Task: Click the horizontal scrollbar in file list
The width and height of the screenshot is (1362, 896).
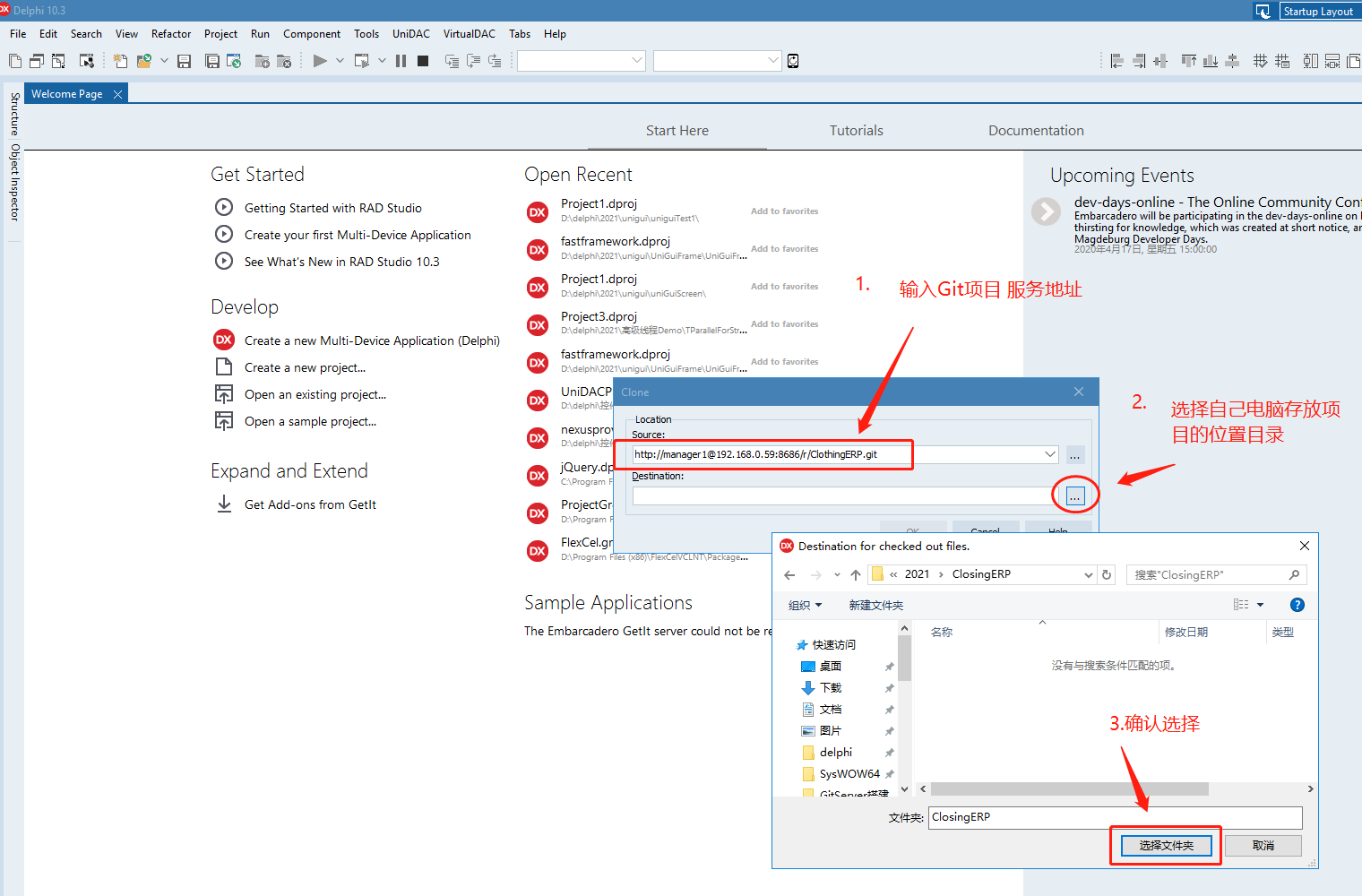Action: (1069, 789)
